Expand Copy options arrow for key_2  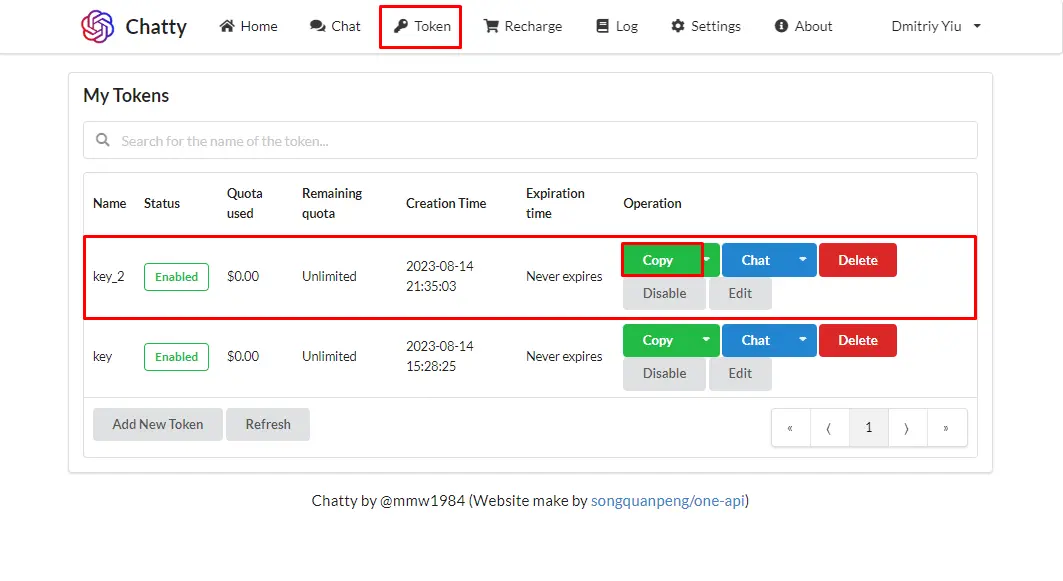coord(706,260)
